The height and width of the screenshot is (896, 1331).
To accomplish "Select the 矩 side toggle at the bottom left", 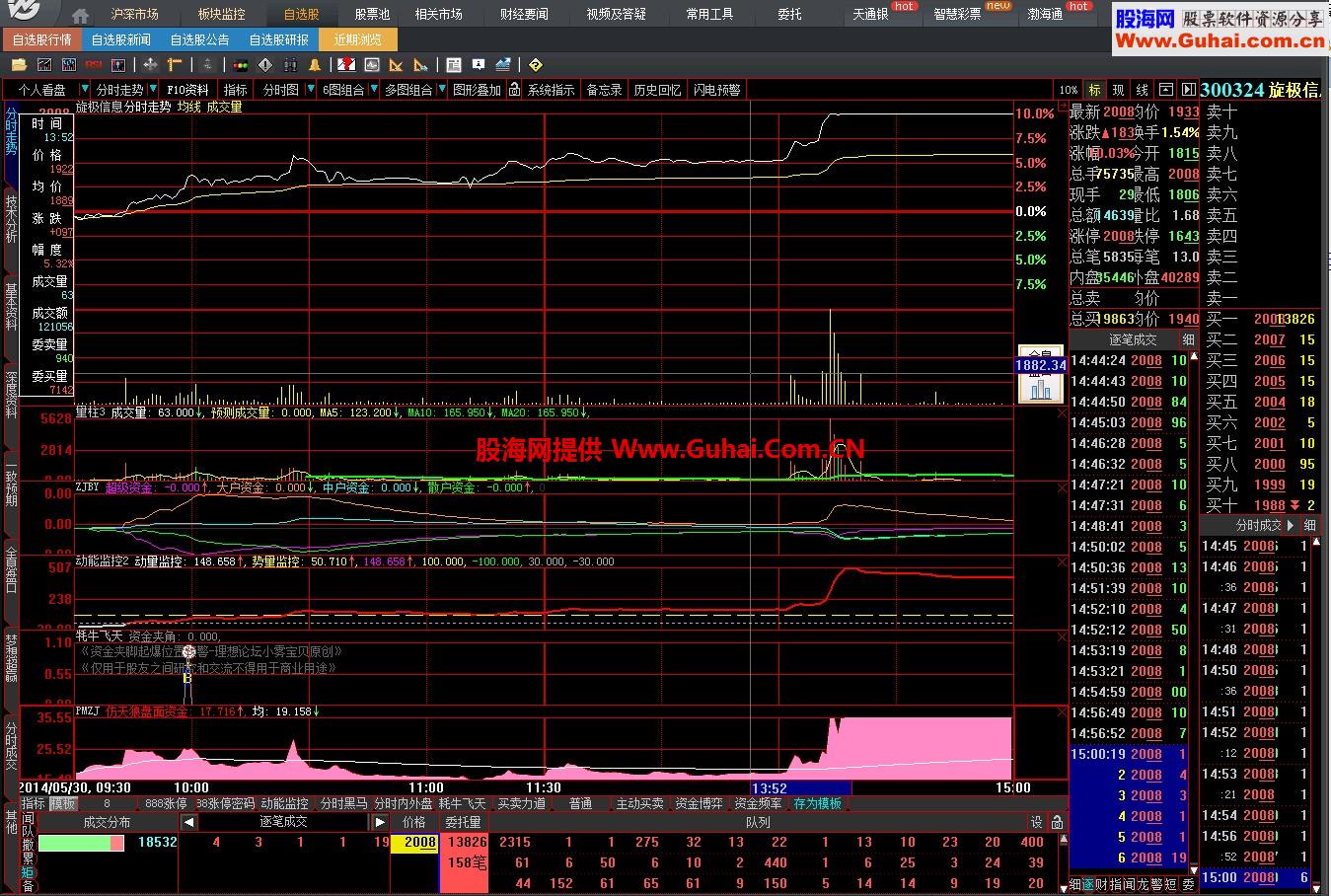I will 28,872.
